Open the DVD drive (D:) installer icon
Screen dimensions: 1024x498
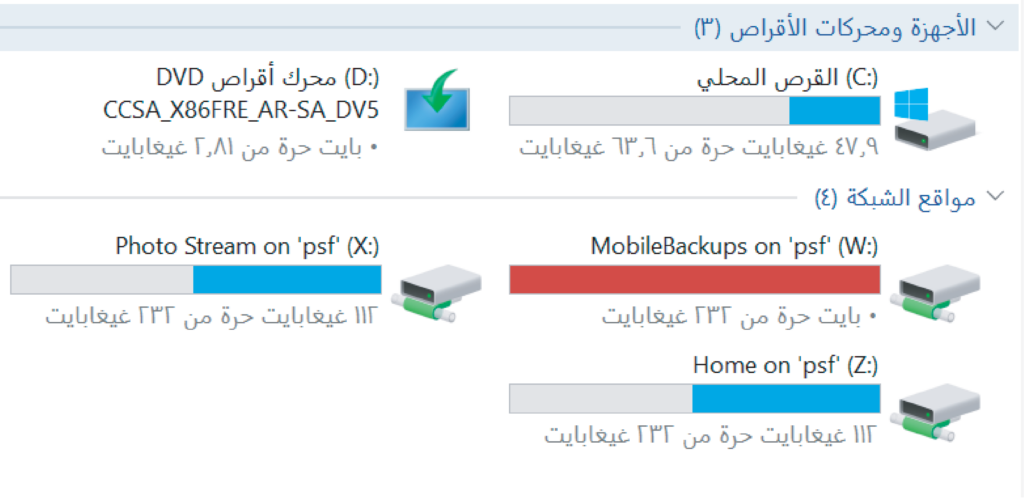point(437,100)
